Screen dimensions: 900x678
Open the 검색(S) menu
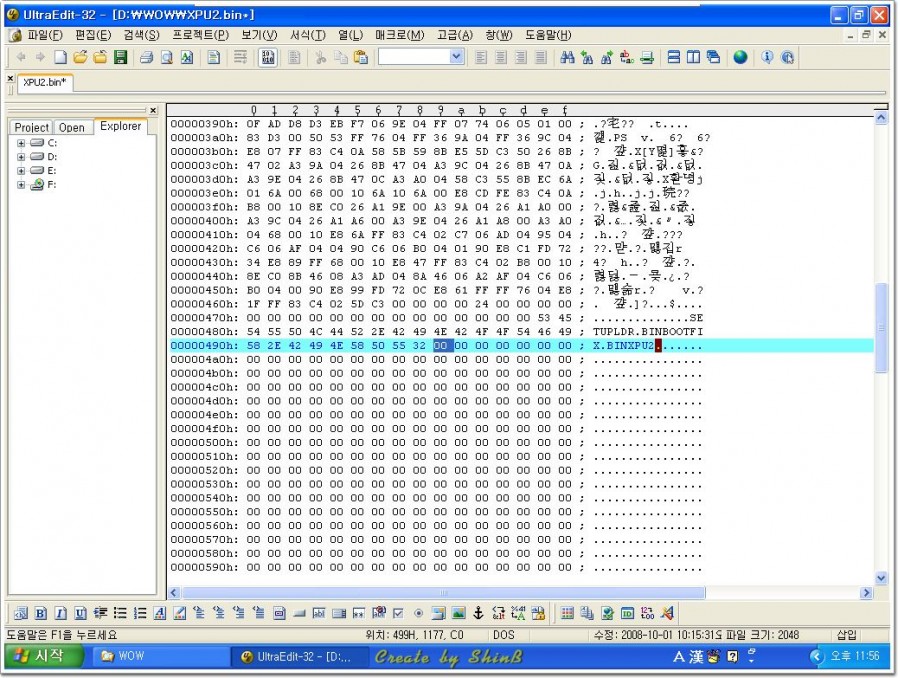(x=141, y=36)
